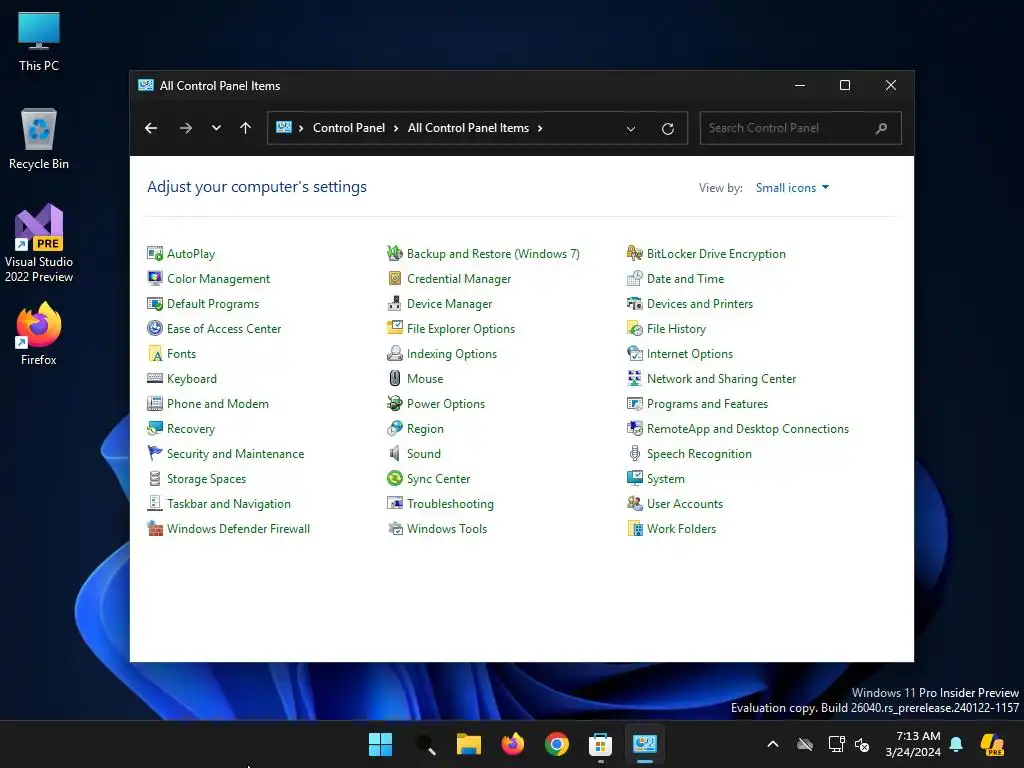Click Backup and Restore icon
1024x768 pixels.
pyautogui.click(x=394, y=253)
